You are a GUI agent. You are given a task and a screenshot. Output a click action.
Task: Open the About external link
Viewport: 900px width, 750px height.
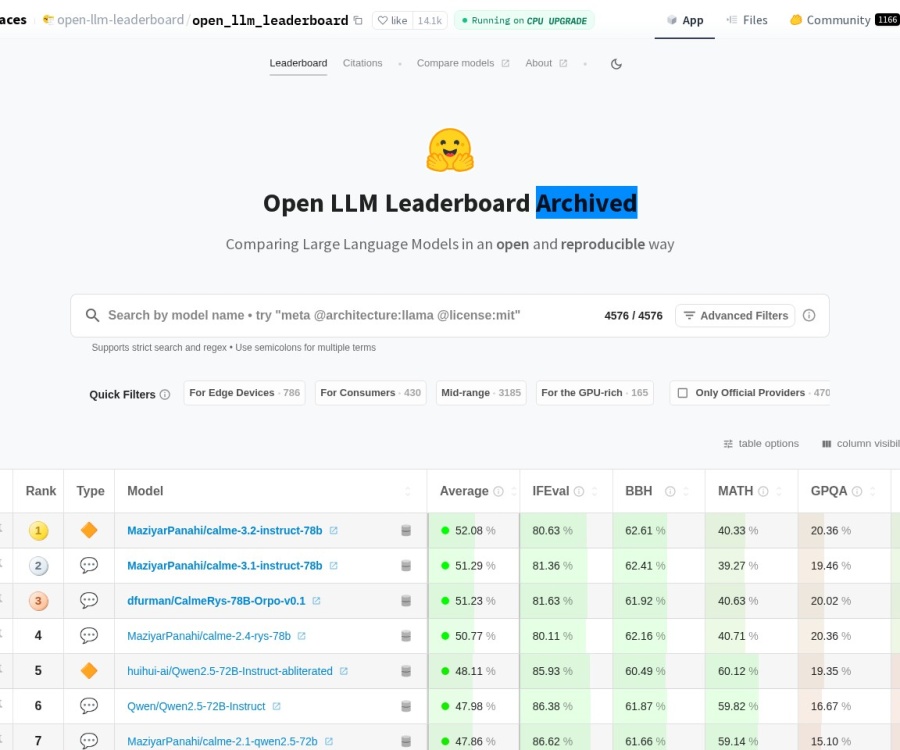546,63
